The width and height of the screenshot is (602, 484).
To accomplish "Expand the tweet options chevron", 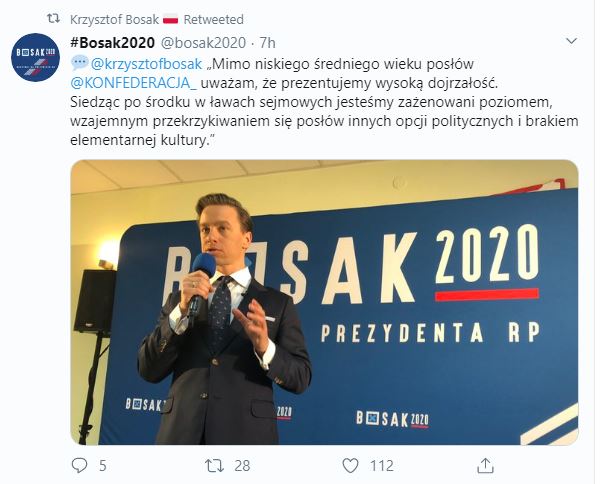I will click(x=572, y=41).
